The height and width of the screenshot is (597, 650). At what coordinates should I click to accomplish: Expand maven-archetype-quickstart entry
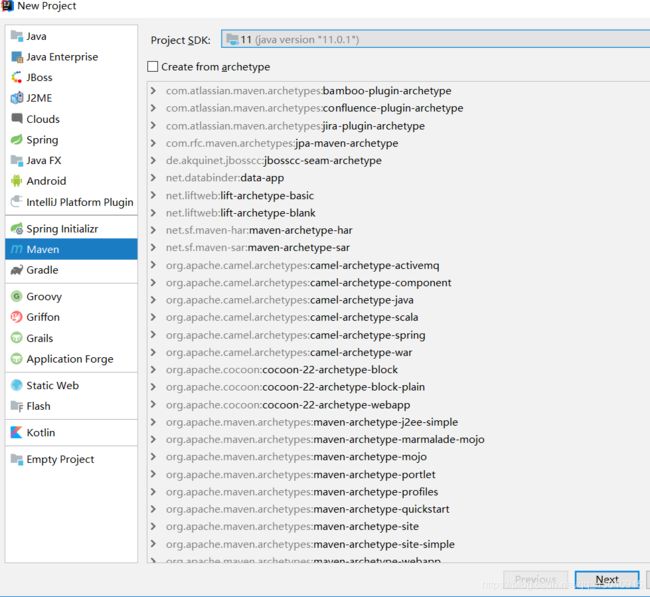(153, 509)
